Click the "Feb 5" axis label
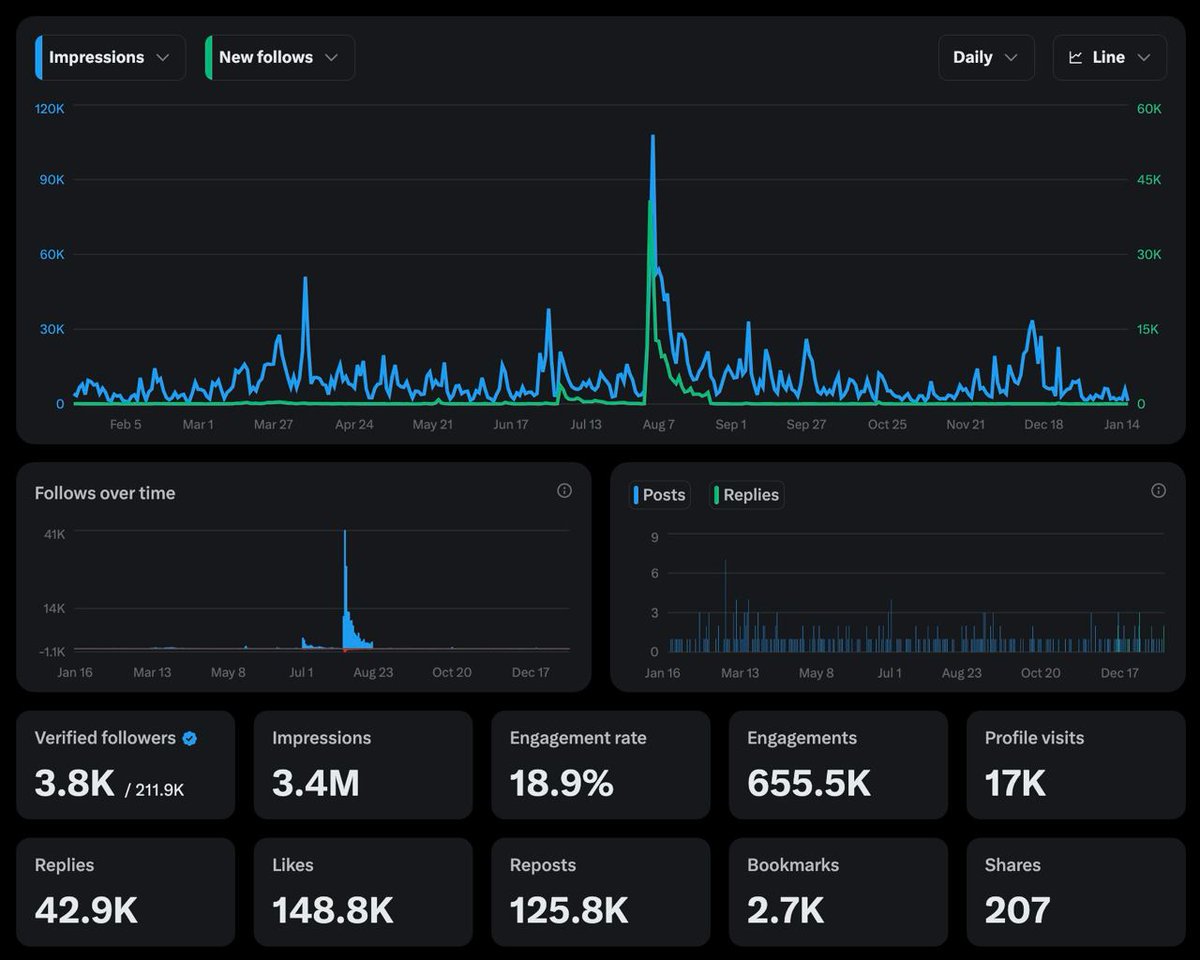 pyautogui.click(x=125, y=424)
